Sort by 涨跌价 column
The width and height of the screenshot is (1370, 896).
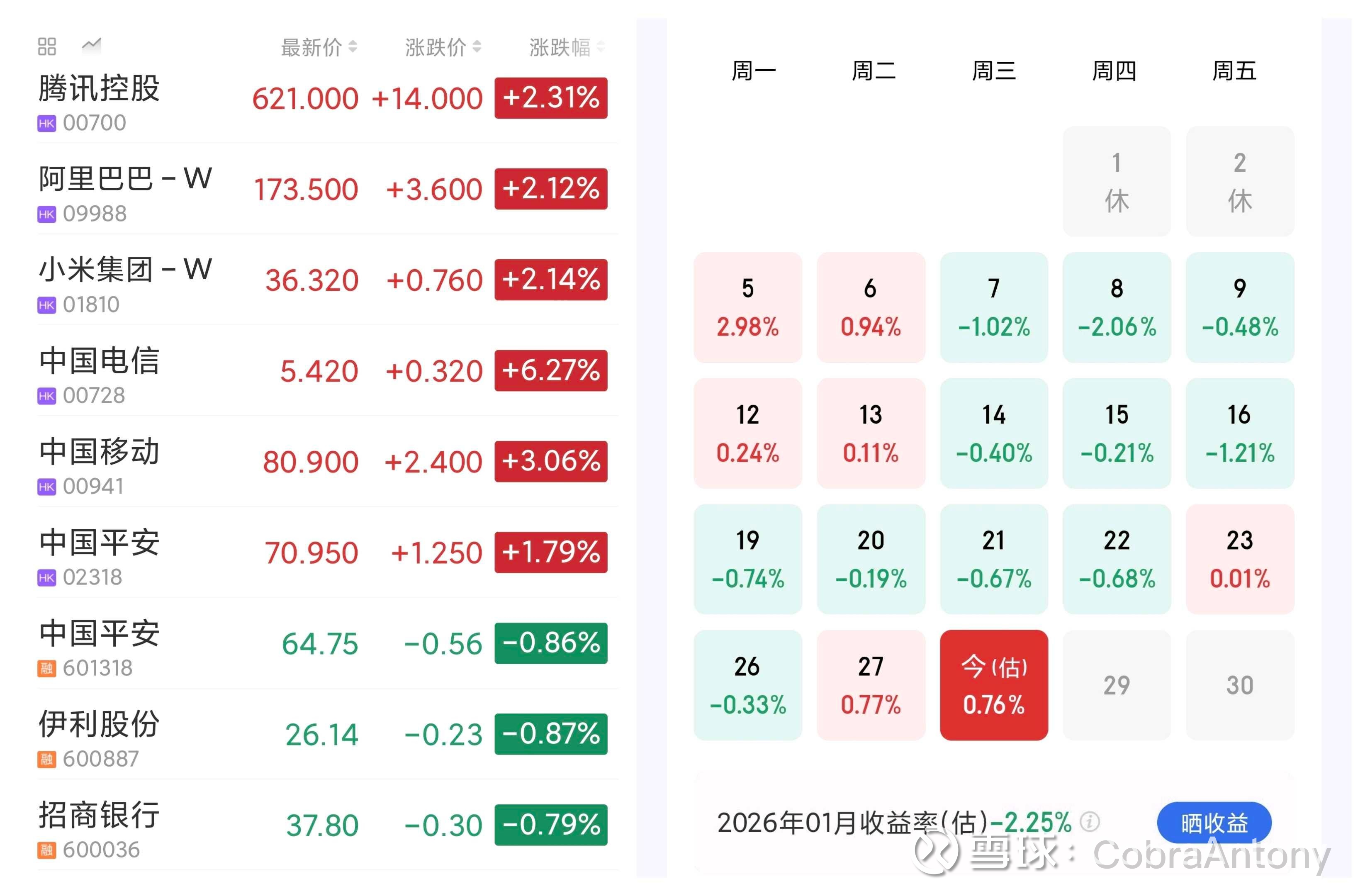pos(443,47)
